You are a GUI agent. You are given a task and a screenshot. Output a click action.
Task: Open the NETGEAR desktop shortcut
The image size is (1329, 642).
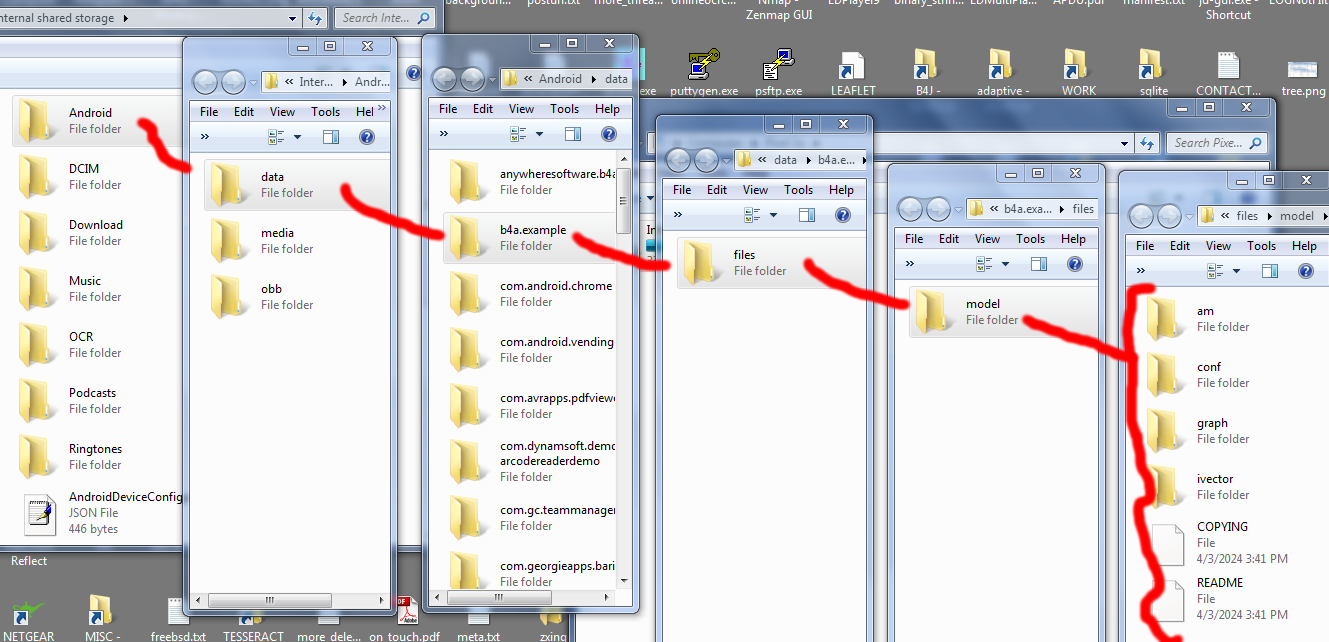(x=27, y=620)
